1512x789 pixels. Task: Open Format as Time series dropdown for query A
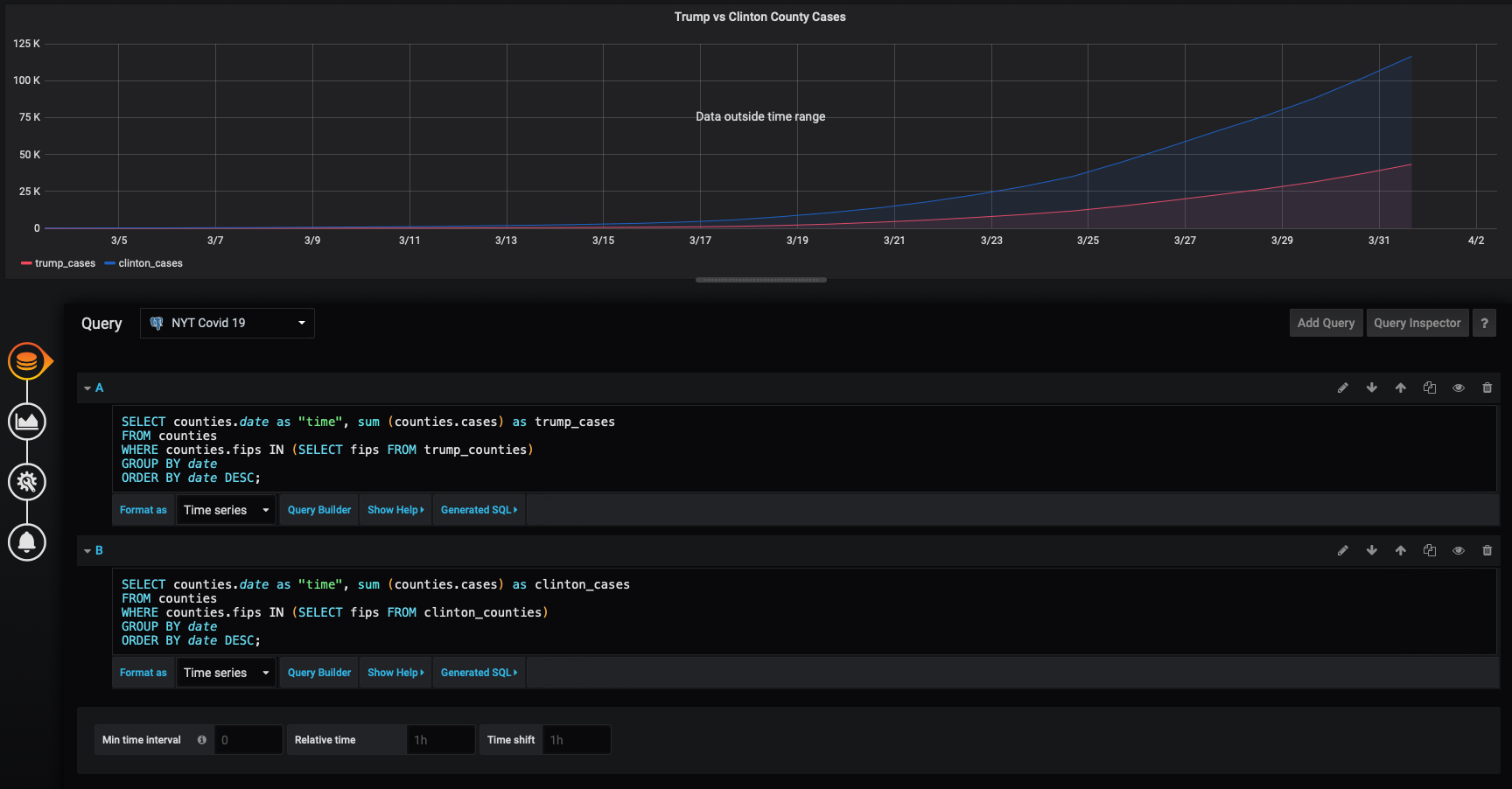point(226,510)
